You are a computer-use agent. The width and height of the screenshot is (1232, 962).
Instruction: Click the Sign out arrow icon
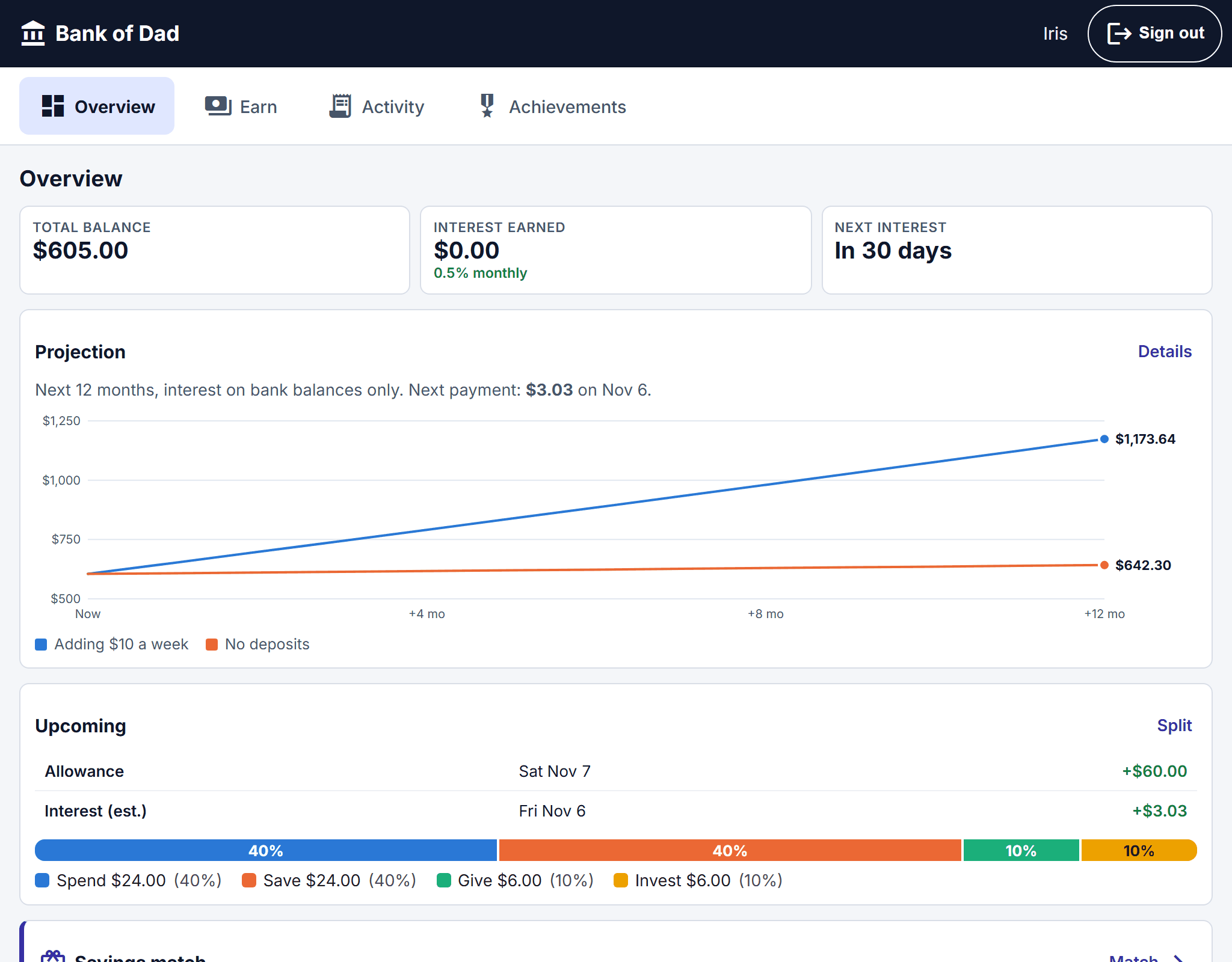(x=1120, y=34)
